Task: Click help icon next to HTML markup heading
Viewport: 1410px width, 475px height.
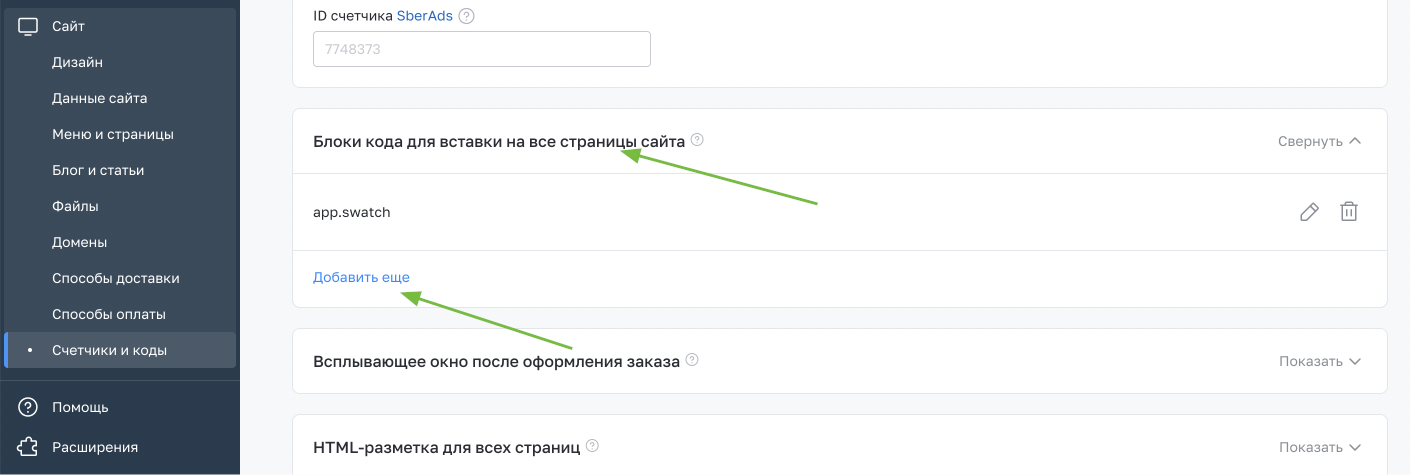Action: 592,446
